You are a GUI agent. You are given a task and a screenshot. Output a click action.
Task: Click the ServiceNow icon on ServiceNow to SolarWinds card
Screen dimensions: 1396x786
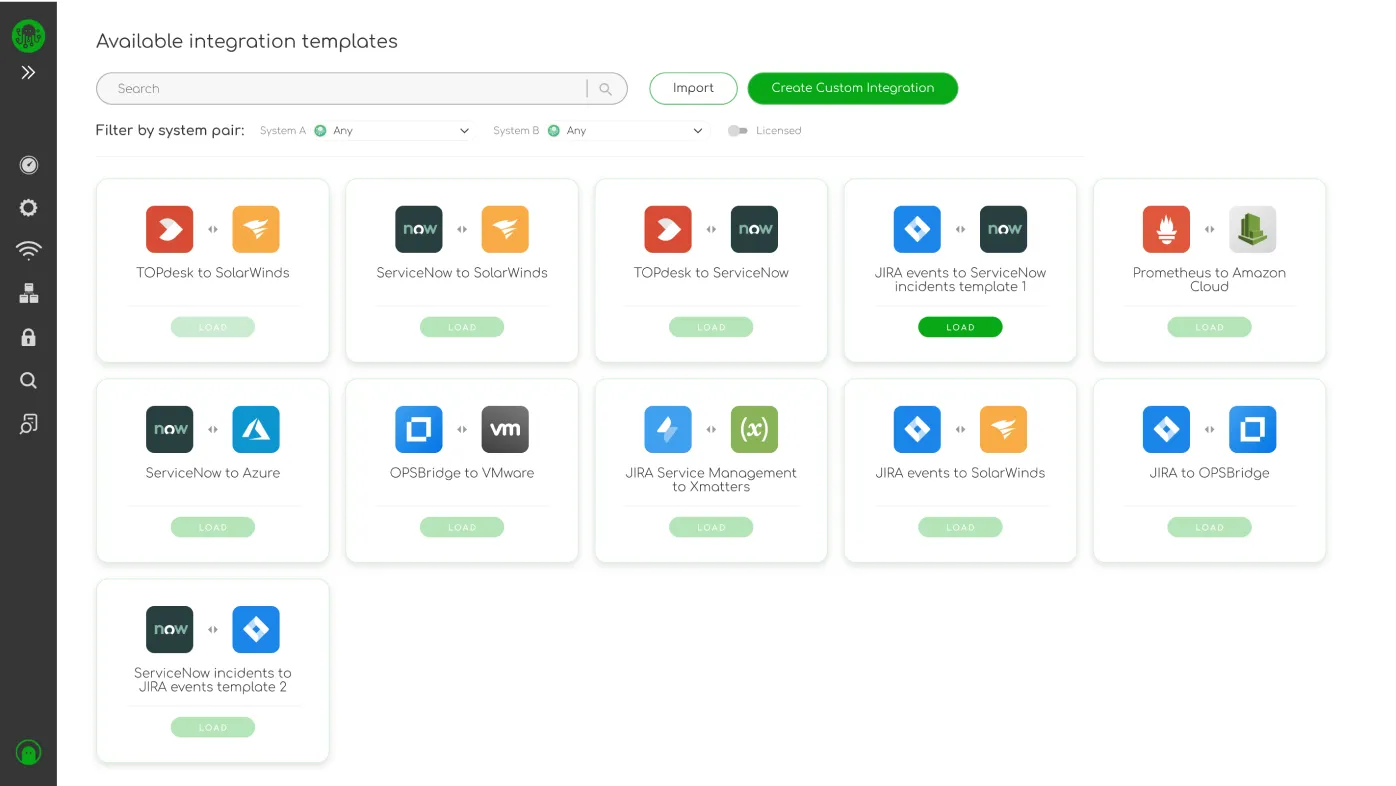(x=419, y=229)
